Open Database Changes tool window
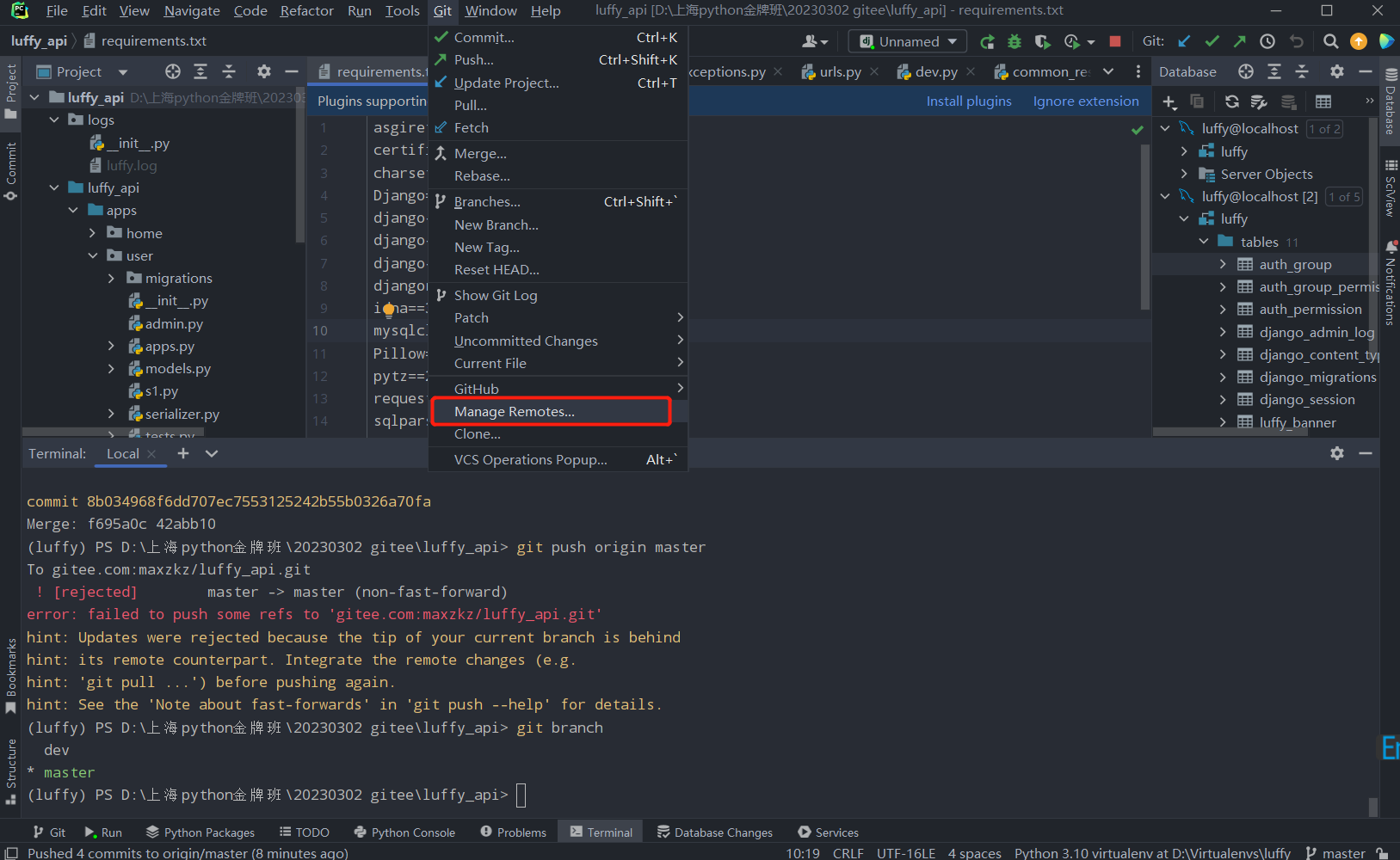The width and height of the screenshot is (1400, 860). click(x=715, y=832)
